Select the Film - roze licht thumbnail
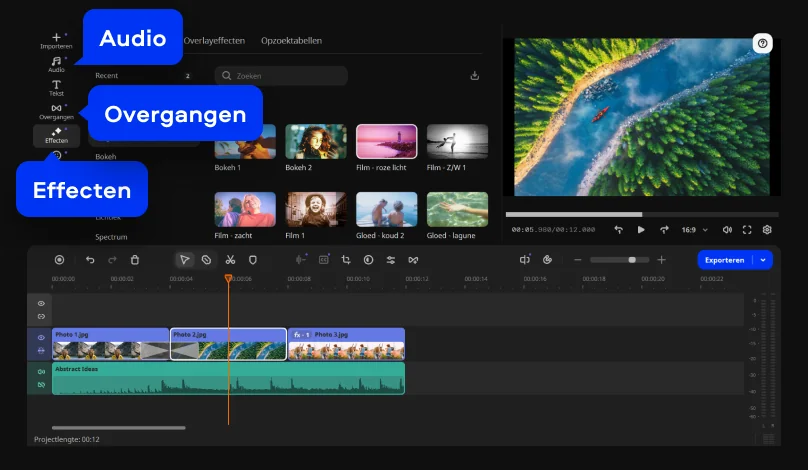Screen dimensions: 808x470 coord(386,142)
